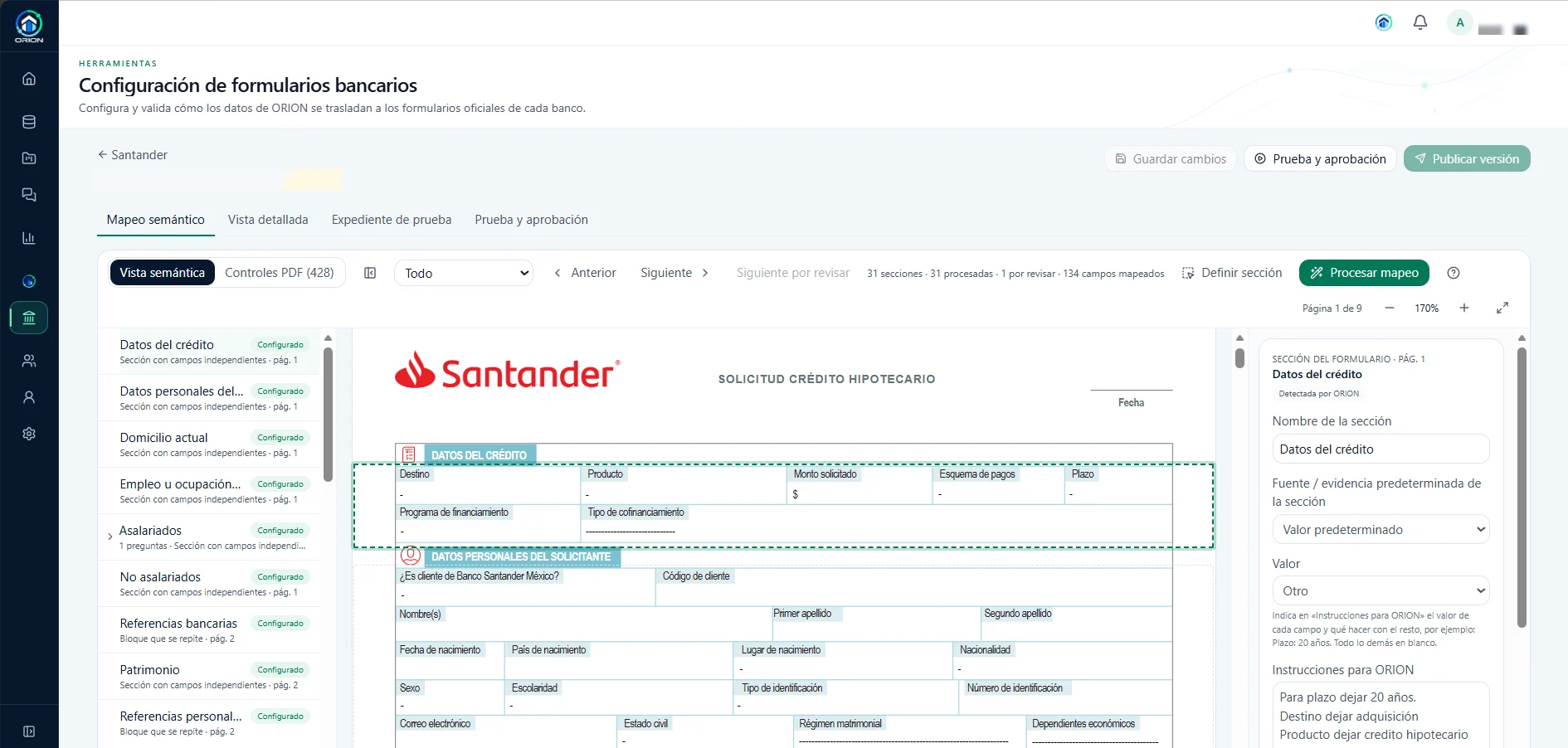
Task: Click DATOS PERSONALES DEL SOLICITANTE header in PDF
Action: [x=521, y=556]
